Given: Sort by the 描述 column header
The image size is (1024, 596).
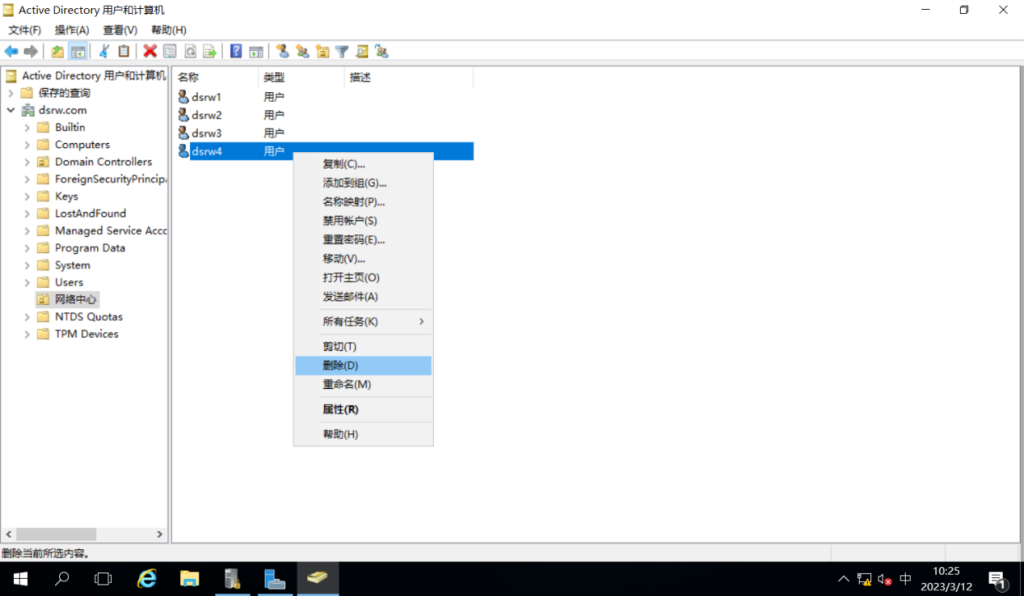Looking at the screenshot, I should click(x=409, y=77).
